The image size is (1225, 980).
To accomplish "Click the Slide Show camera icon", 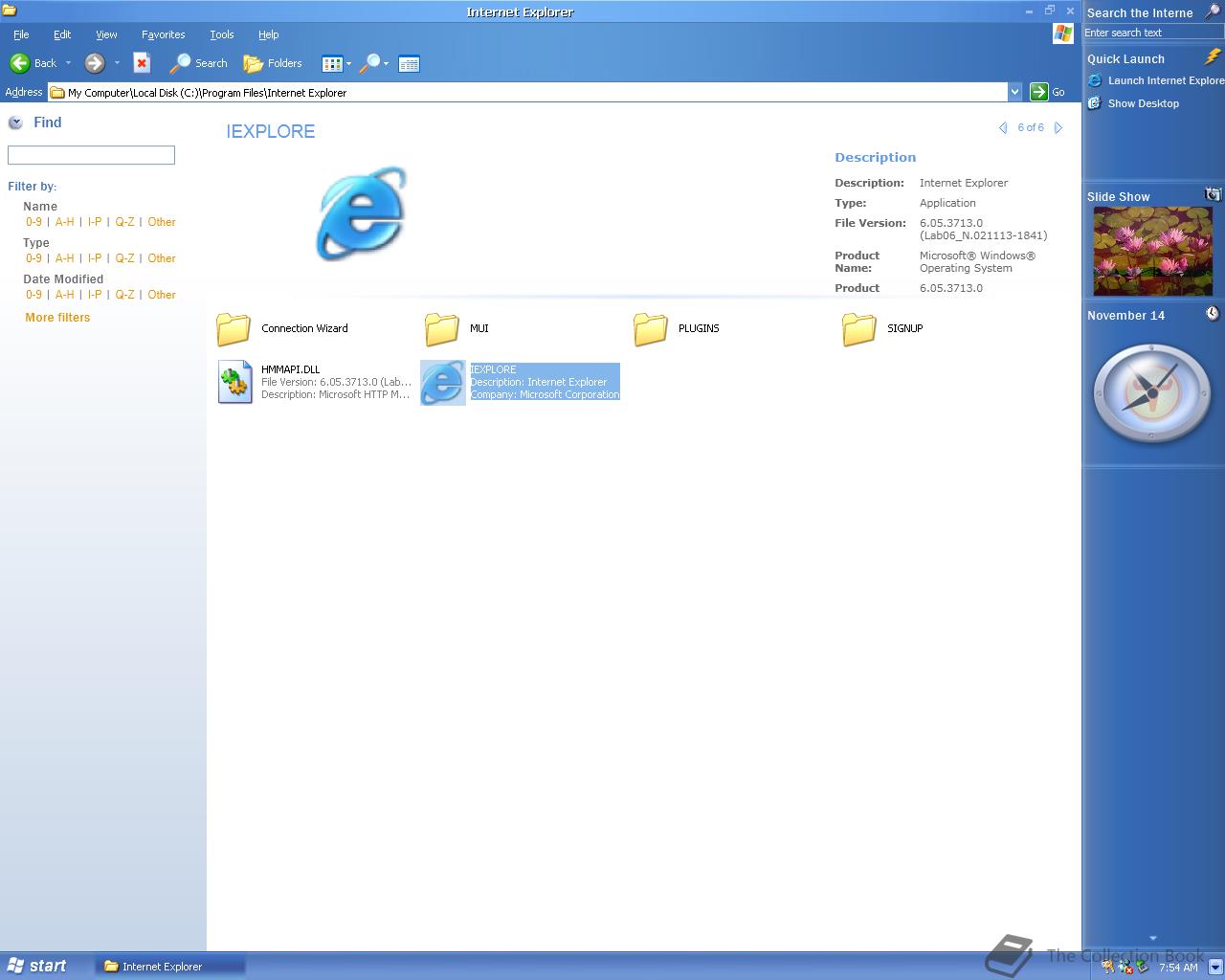I will (x=1213, y=194).
